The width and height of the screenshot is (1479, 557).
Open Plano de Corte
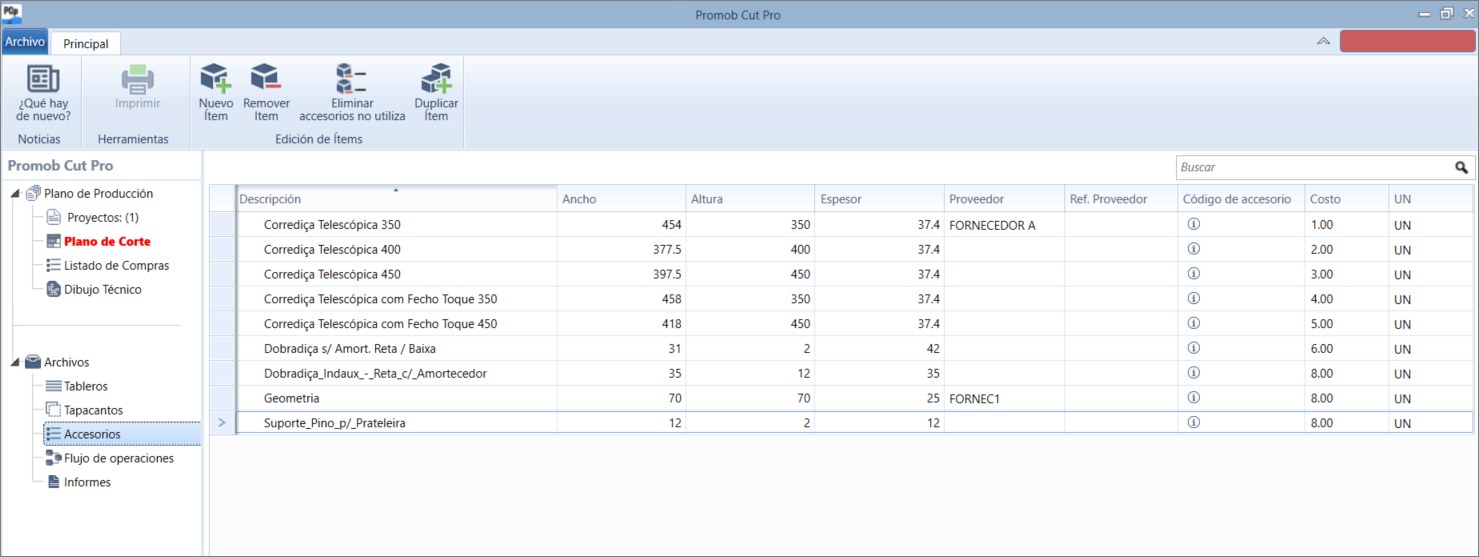(x=107, y=241)
